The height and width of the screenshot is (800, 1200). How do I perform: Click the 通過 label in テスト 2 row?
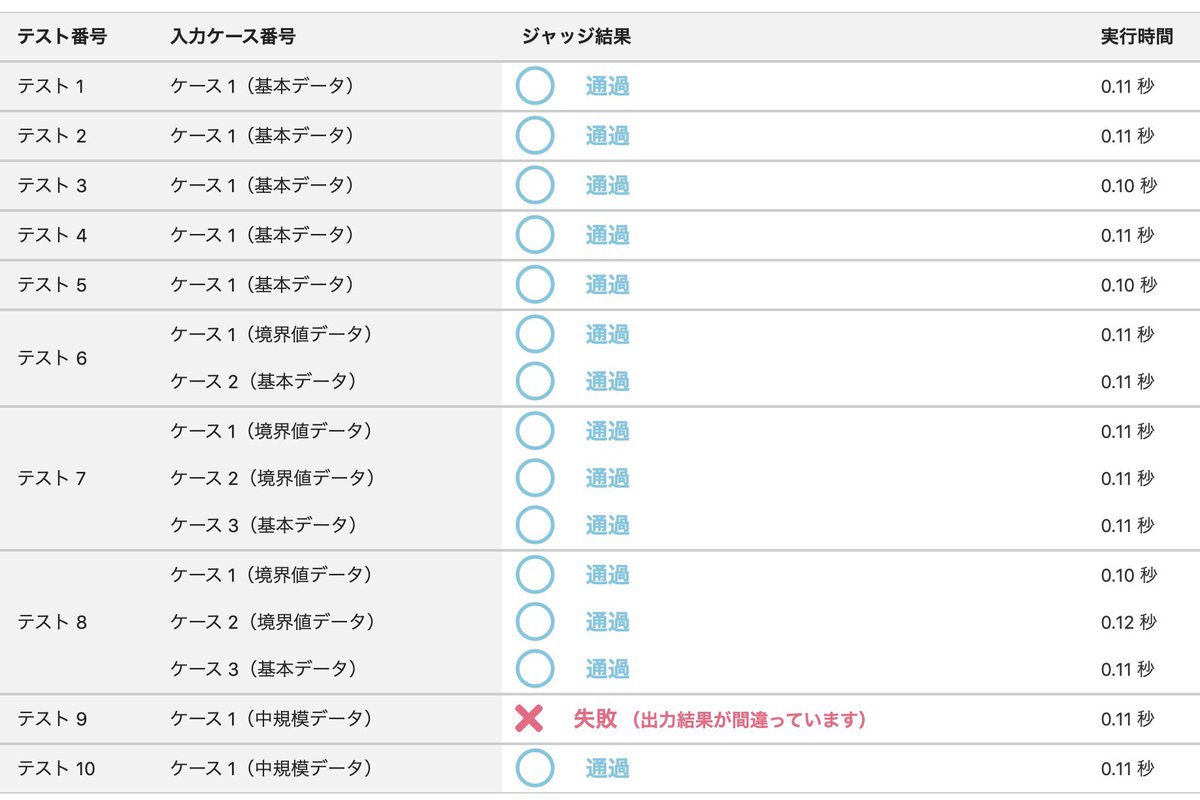[x=608, y=135]
